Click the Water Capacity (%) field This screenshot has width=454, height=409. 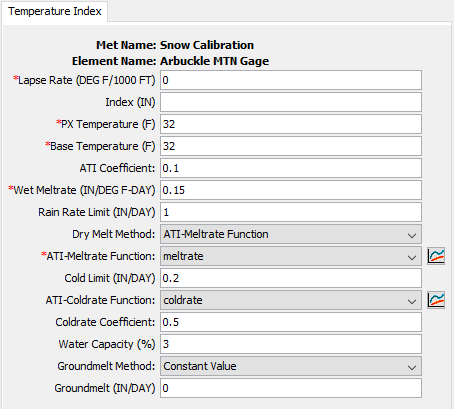[x=291, y=344]
